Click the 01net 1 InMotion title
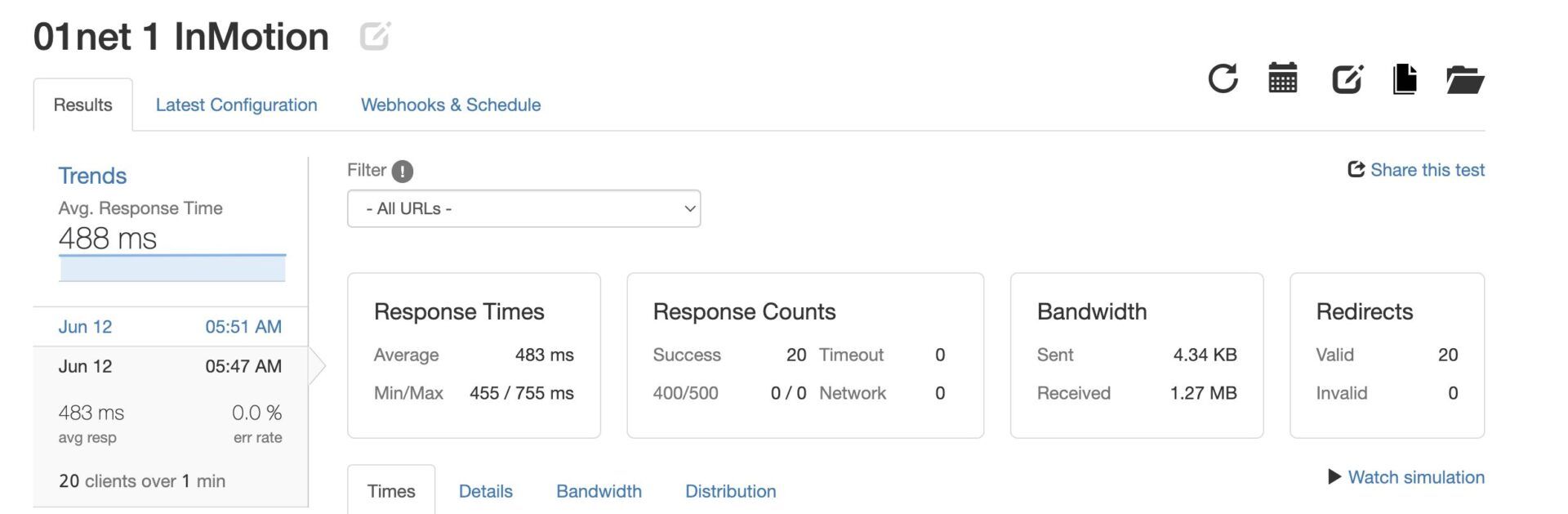The image size is (1568, 514). [181, 37]
